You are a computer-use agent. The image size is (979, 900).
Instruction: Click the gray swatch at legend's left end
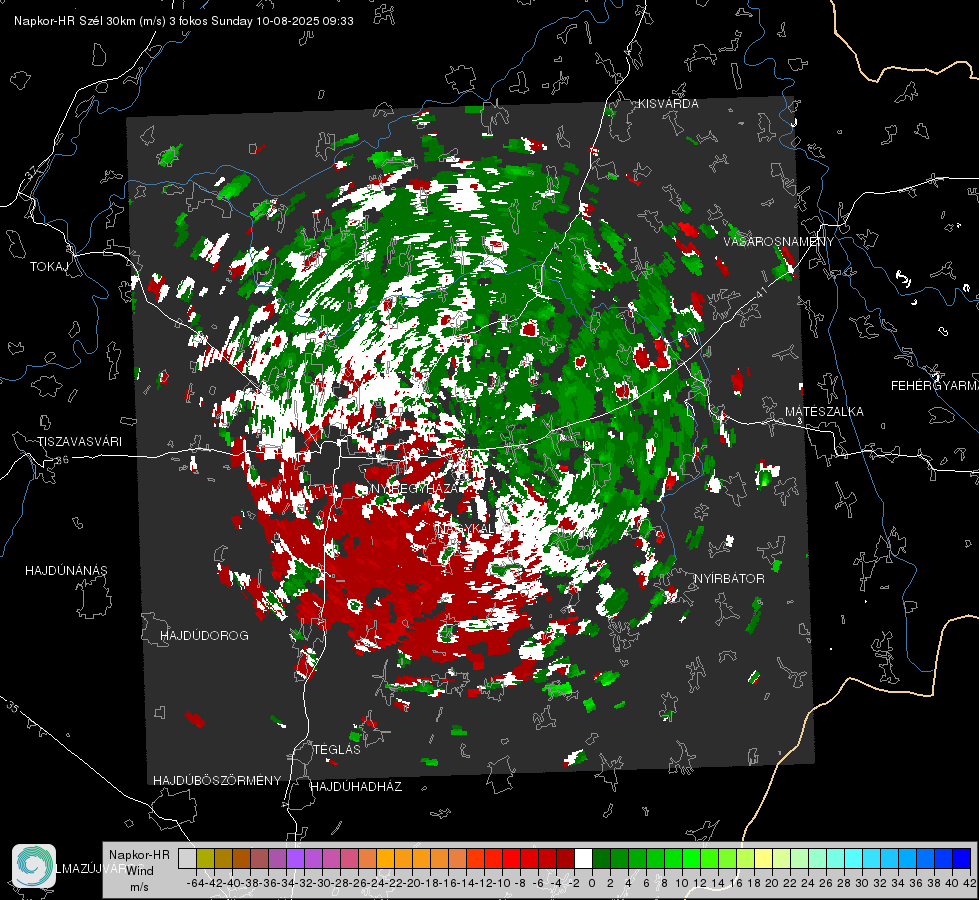[x=187, y=858]
